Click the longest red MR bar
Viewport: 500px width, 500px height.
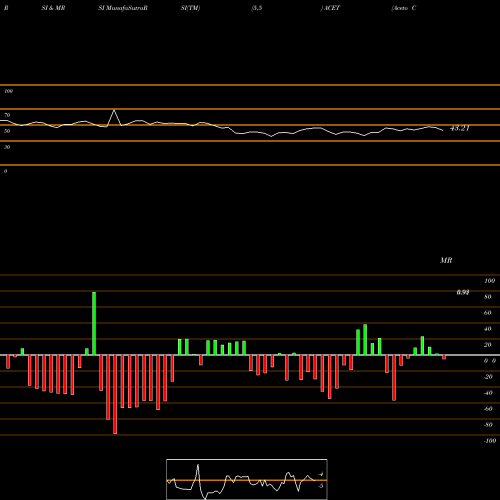[115, 394]
